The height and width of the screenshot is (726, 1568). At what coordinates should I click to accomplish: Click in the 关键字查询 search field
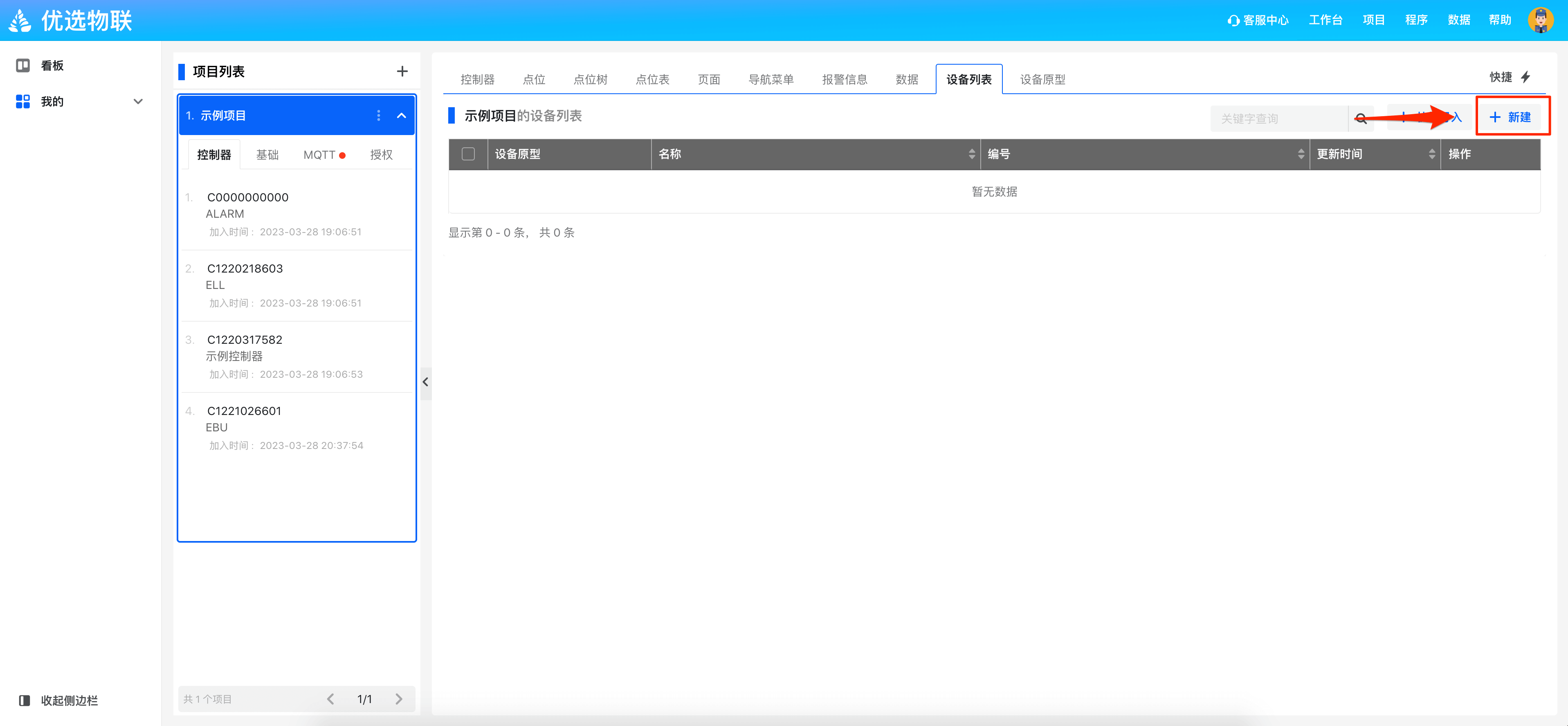coord(1279,119)
